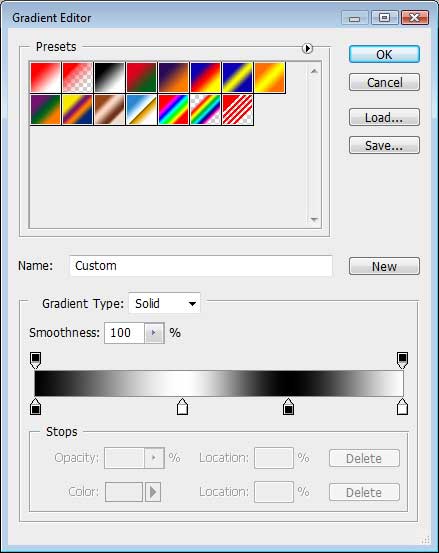Click the color stop Location field

274,492
